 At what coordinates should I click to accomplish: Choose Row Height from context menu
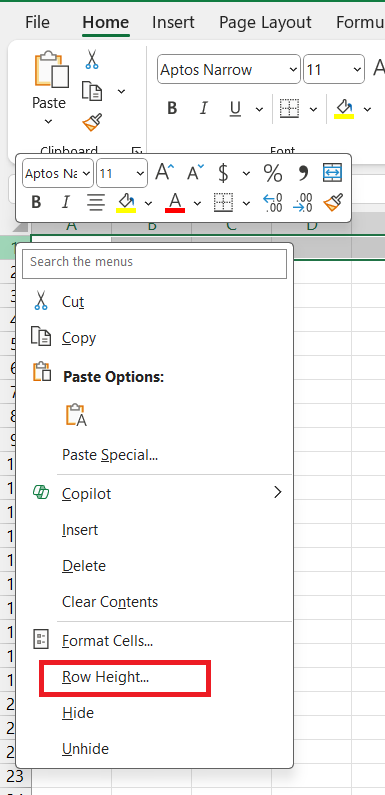click(x=155, y=677)
